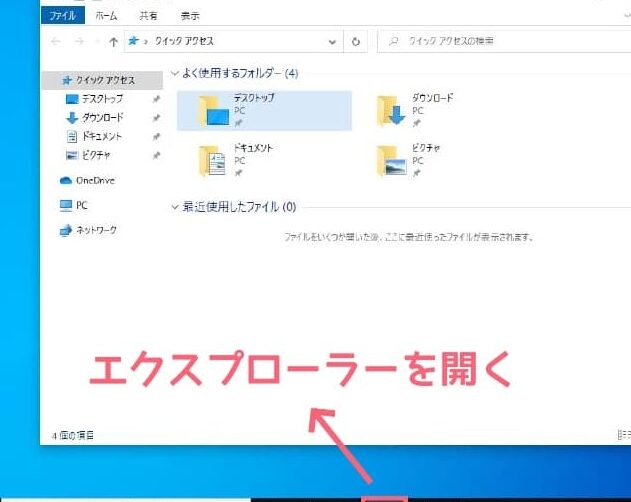Open the デスクトップ folder icon in main pane
The height and width of the screenshot is (502, 631).
[x=213, y=111]
